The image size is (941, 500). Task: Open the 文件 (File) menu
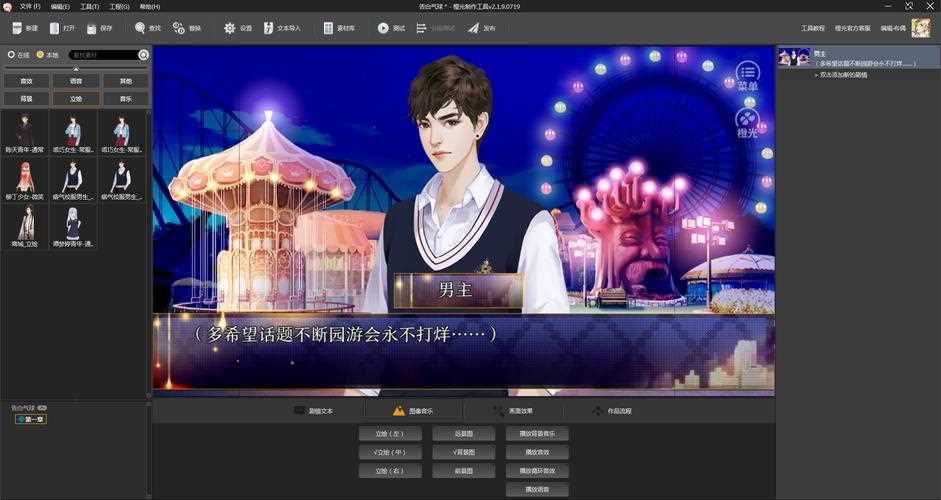pyautogui.click(x=30, y=6)
